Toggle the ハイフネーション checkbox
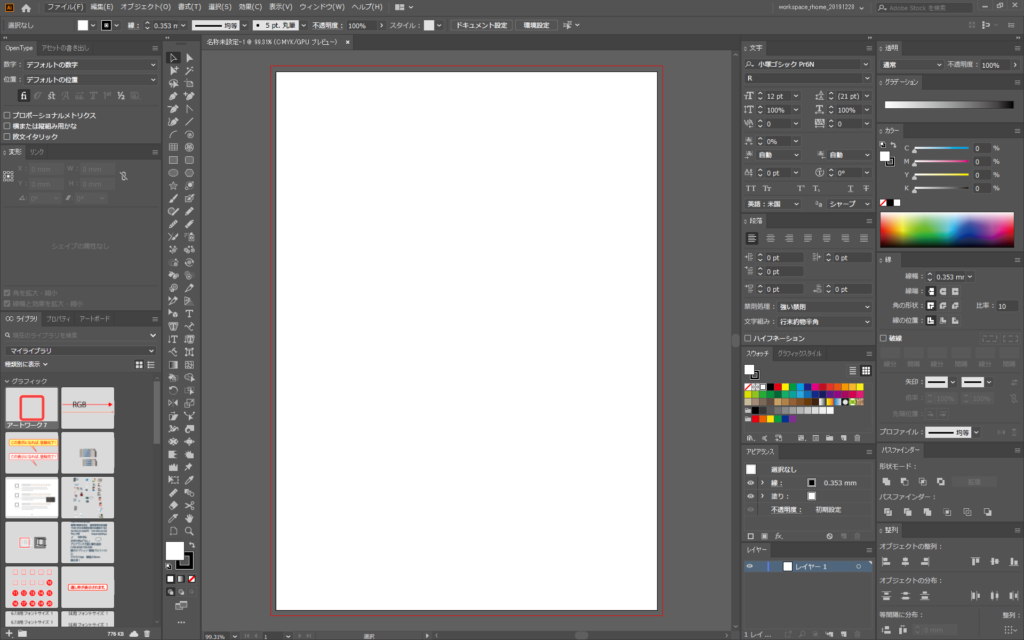 749,338
